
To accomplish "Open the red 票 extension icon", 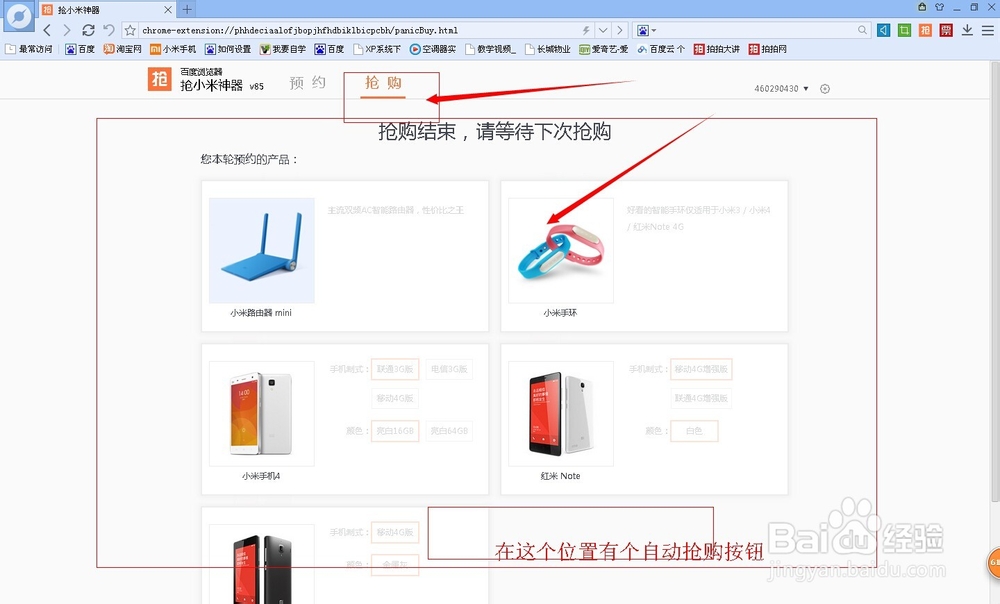I will pos(946,30).
